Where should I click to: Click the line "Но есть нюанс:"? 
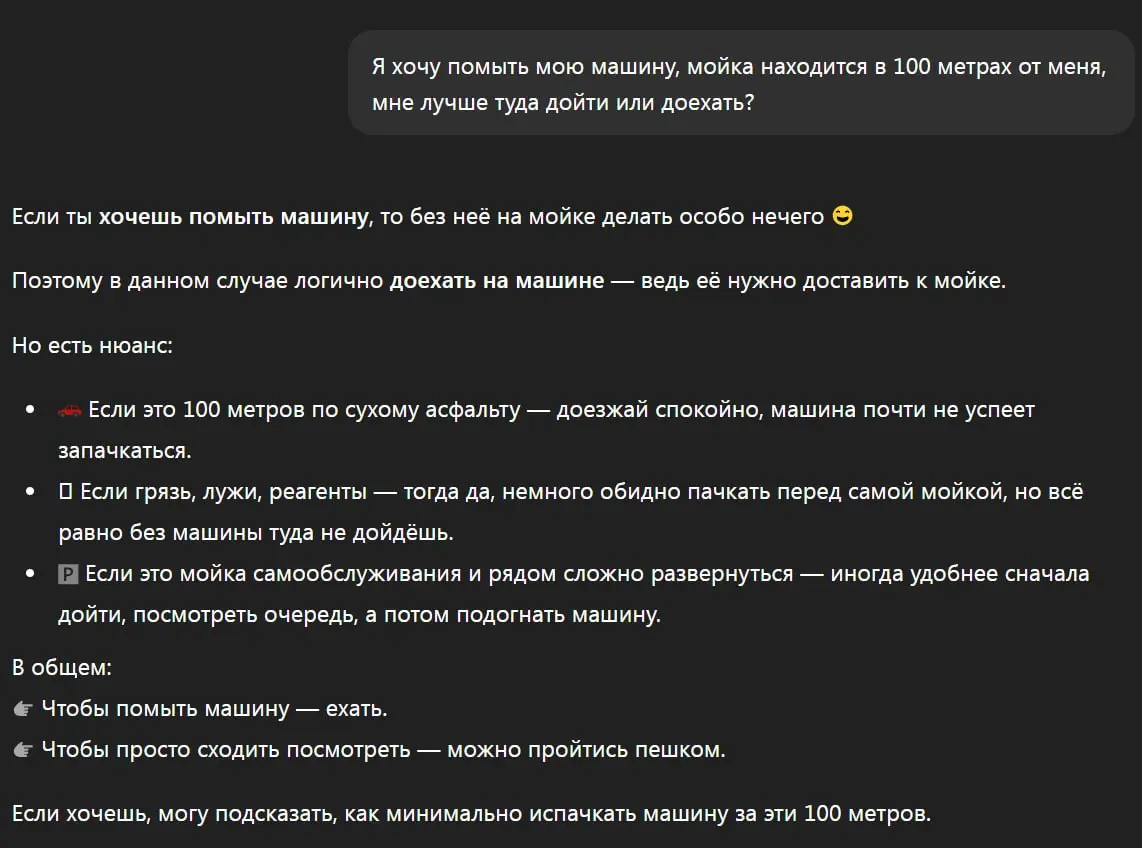92,345
